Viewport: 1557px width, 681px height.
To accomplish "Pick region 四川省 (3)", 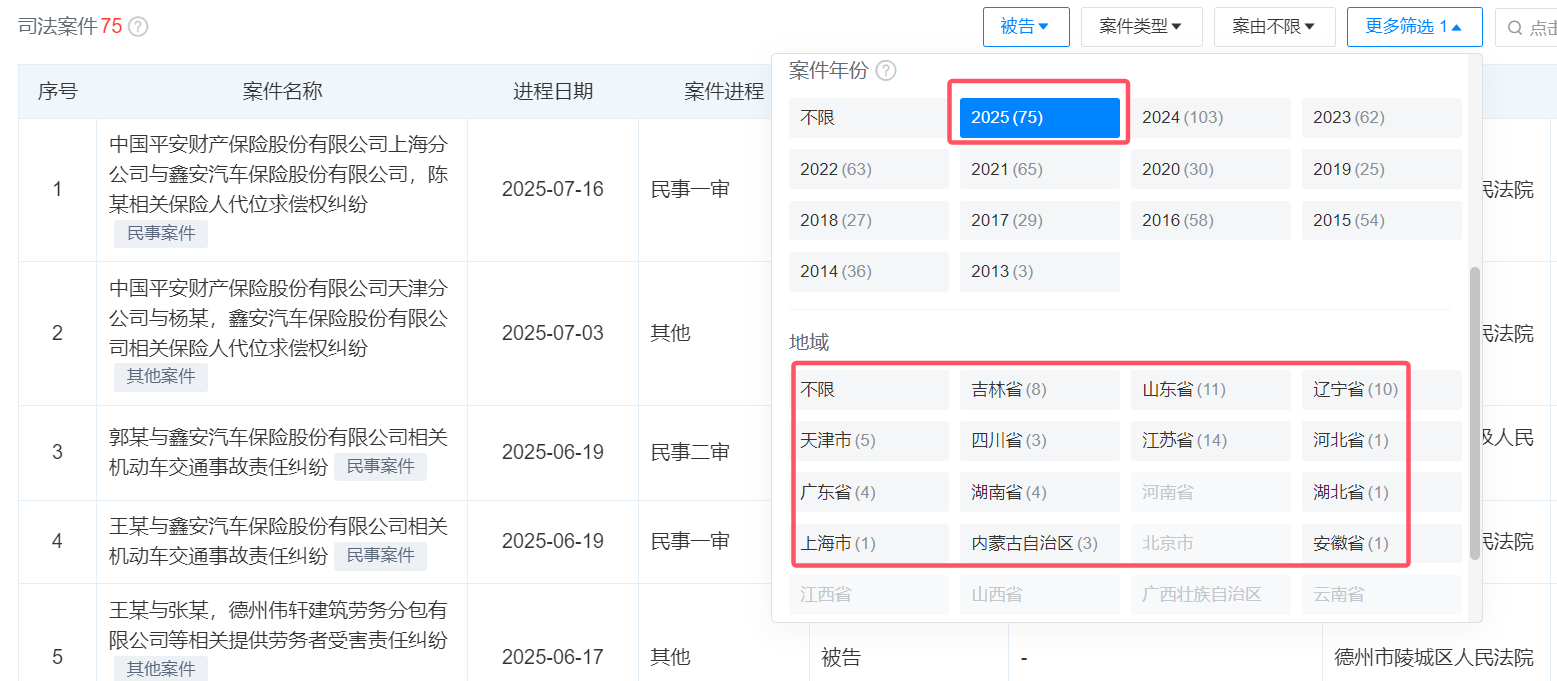I will coord(1039,441).
